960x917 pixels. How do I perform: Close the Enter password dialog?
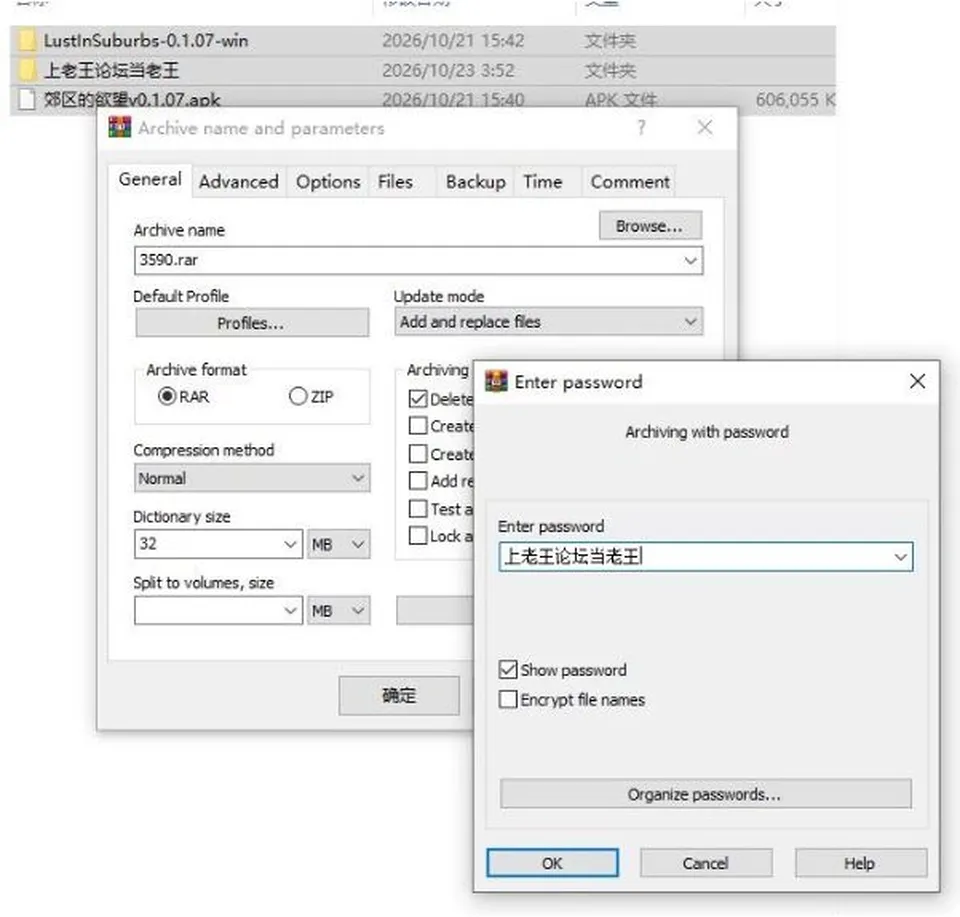917,381
